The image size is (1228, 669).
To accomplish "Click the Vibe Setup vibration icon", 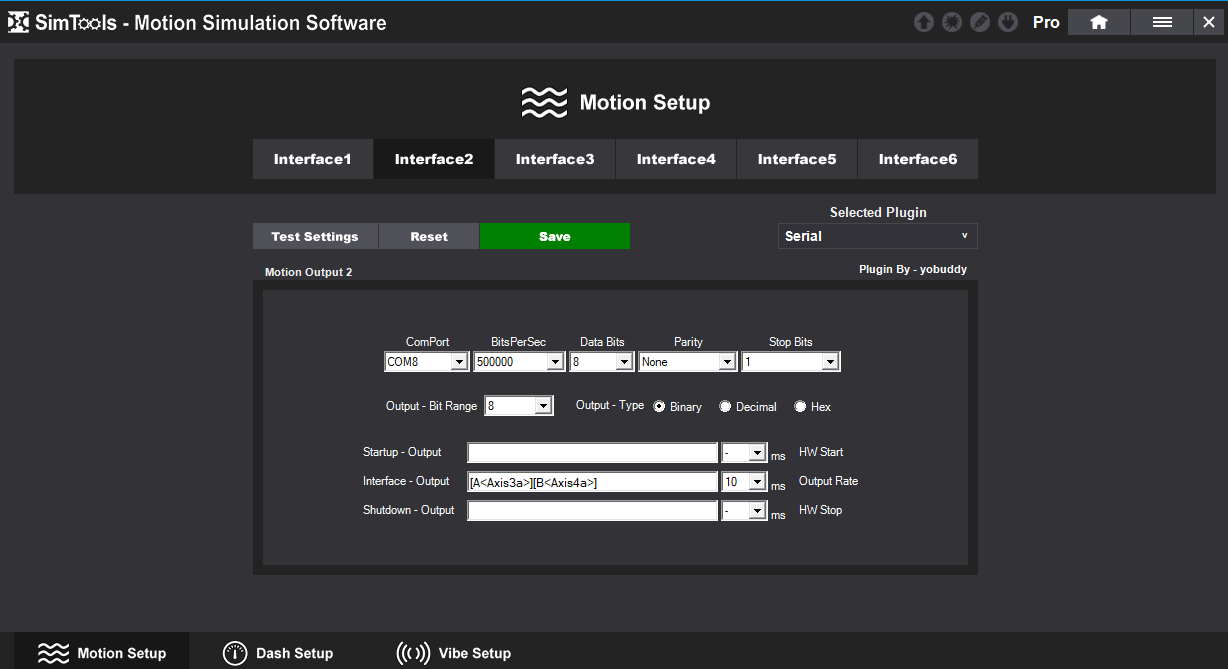I will tap(413, 653).
